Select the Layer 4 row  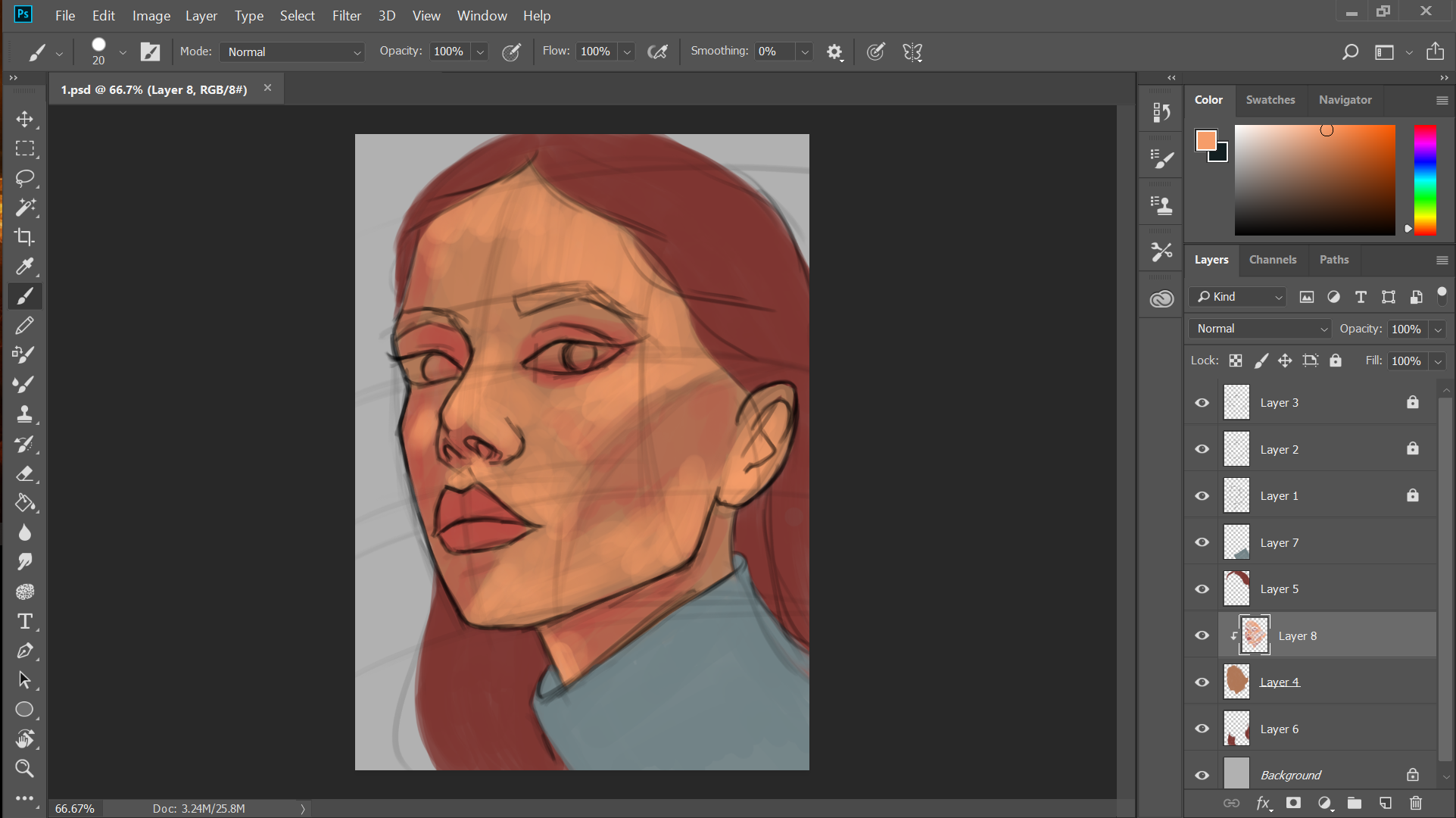pos(1311,682)
